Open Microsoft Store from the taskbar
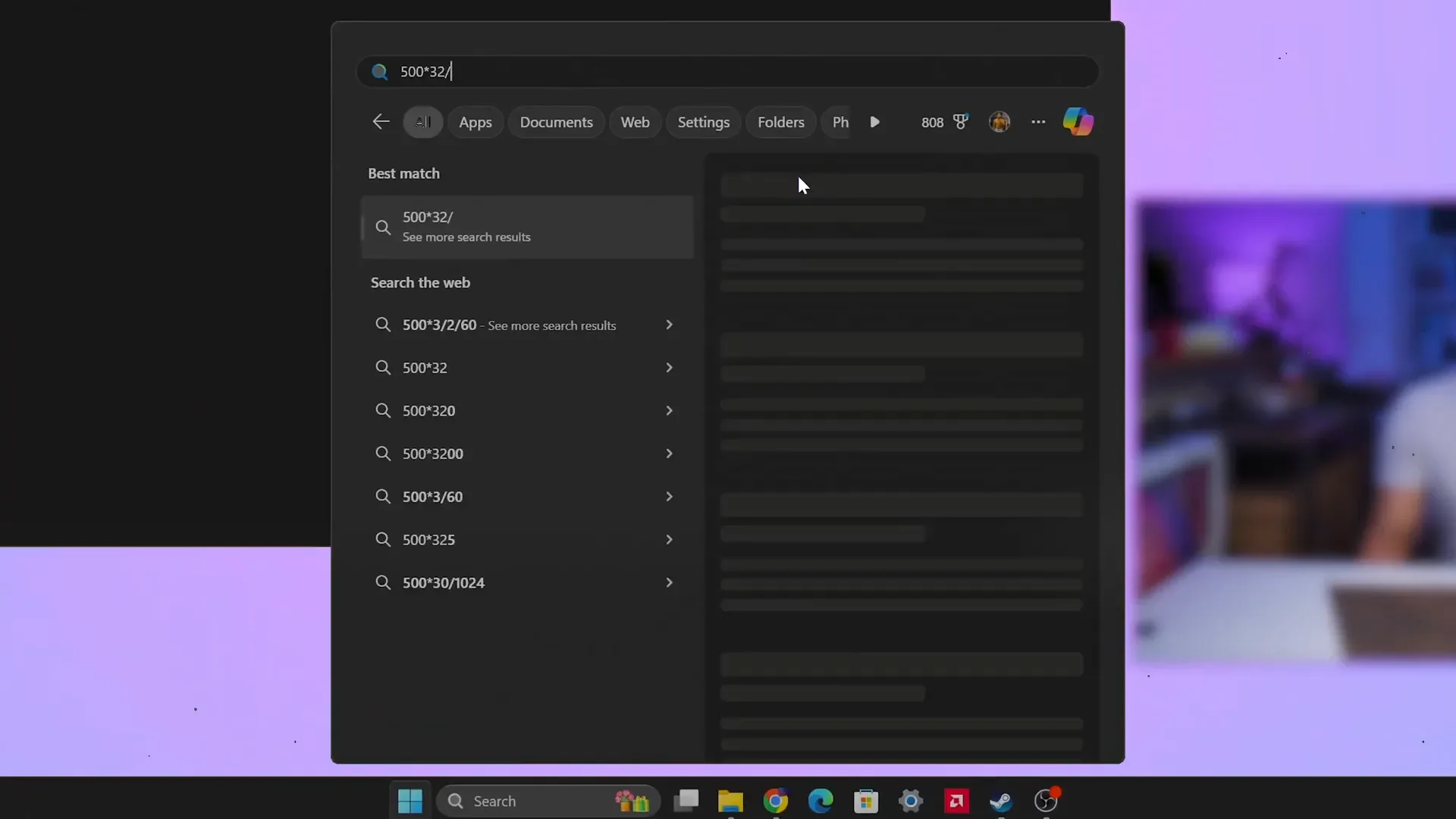The width and height of the screenshot is (1456, 819). pyautogui.click(x=866, y=801)
